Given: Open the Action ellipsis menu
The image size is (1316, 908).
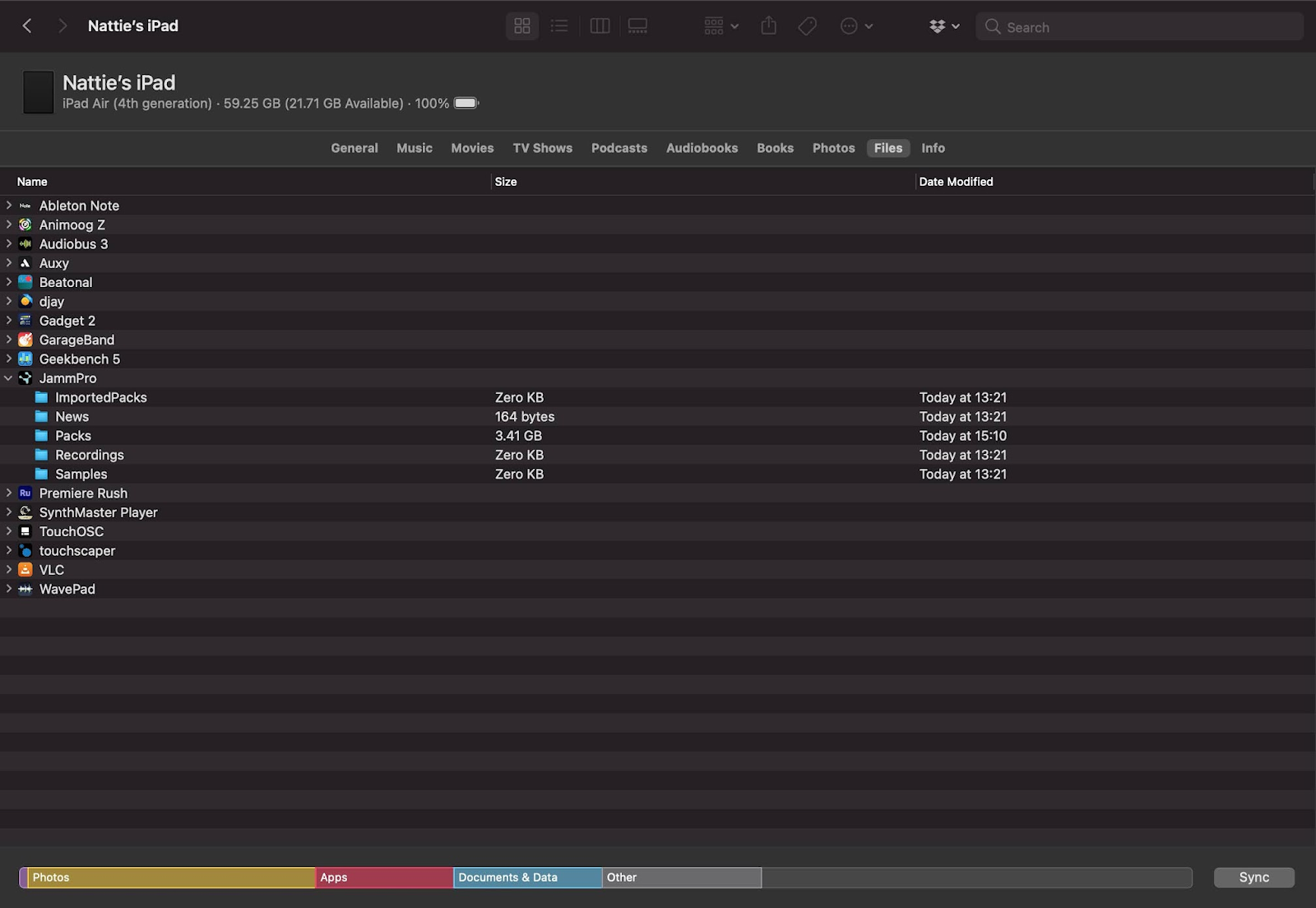Looking at the screenshot, I should click(x=856, y=26).
